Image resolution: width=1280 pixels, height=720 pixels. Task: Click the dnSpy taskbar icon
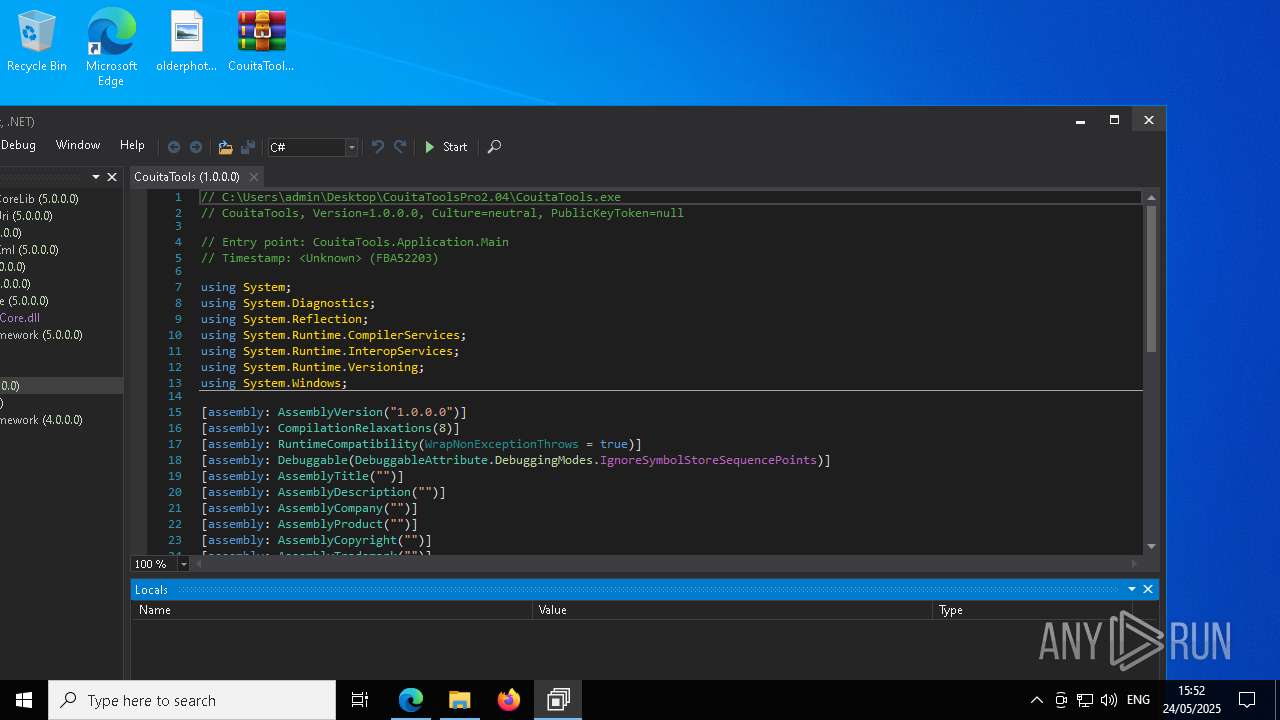click(558, 700)
